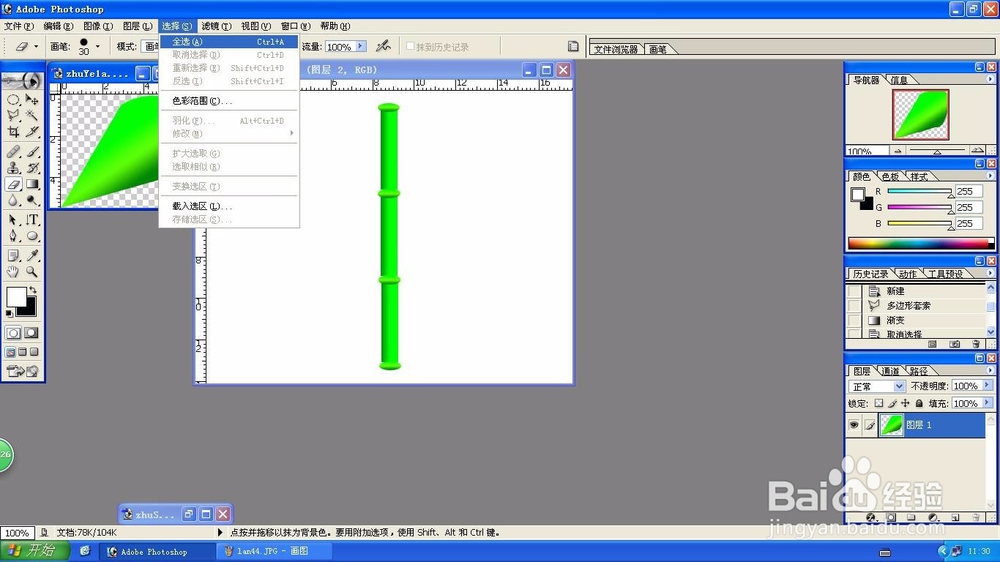The height and width of the screenshot is (562, 1000).
Task: Select the Slice tool
Action: [32, 131]
